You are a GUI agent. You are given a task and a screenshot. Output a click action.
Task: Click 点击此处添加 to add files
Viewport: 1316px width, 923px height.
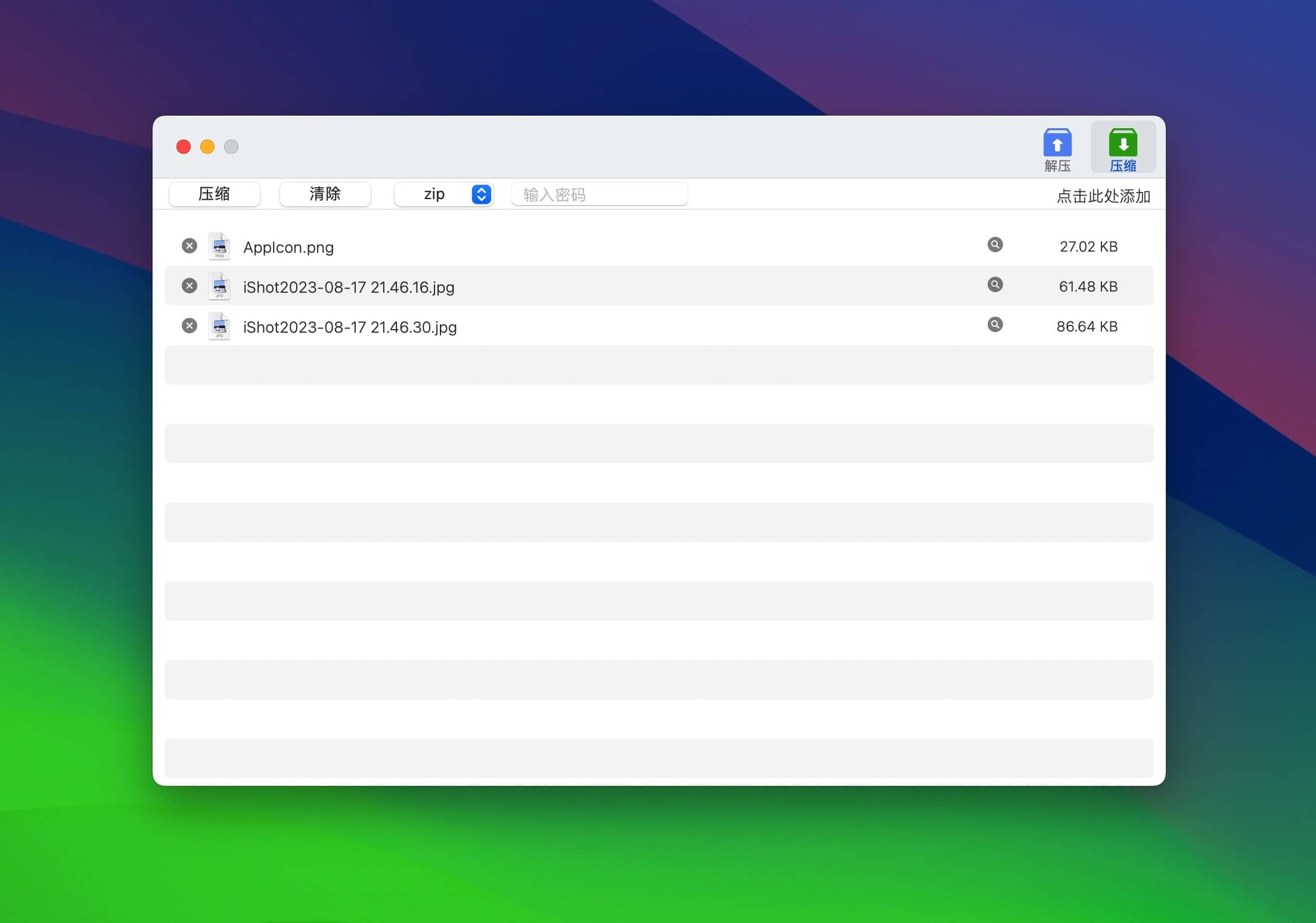coord(1103,196)
